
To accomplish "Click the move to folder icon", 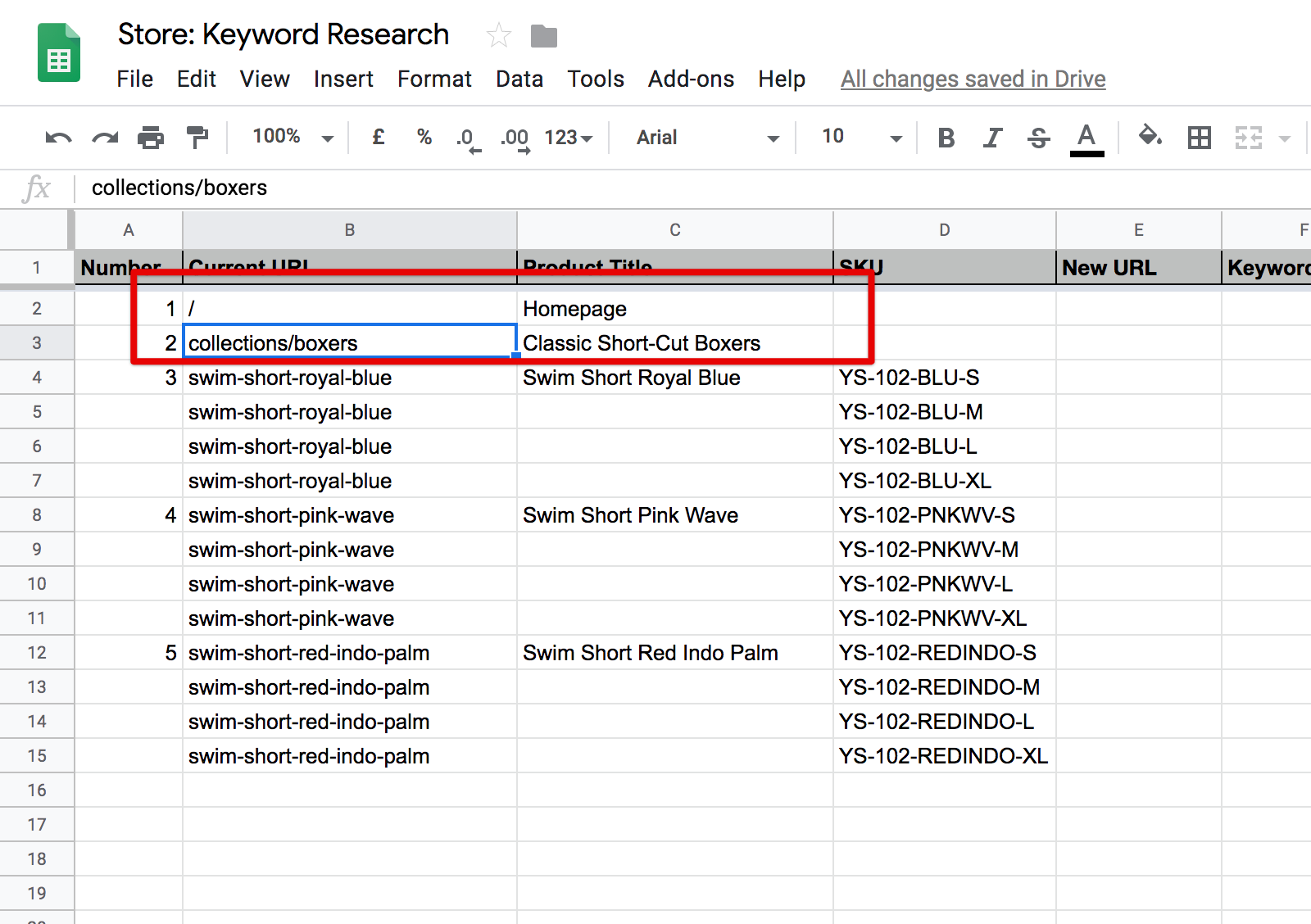I will [543, 36].
